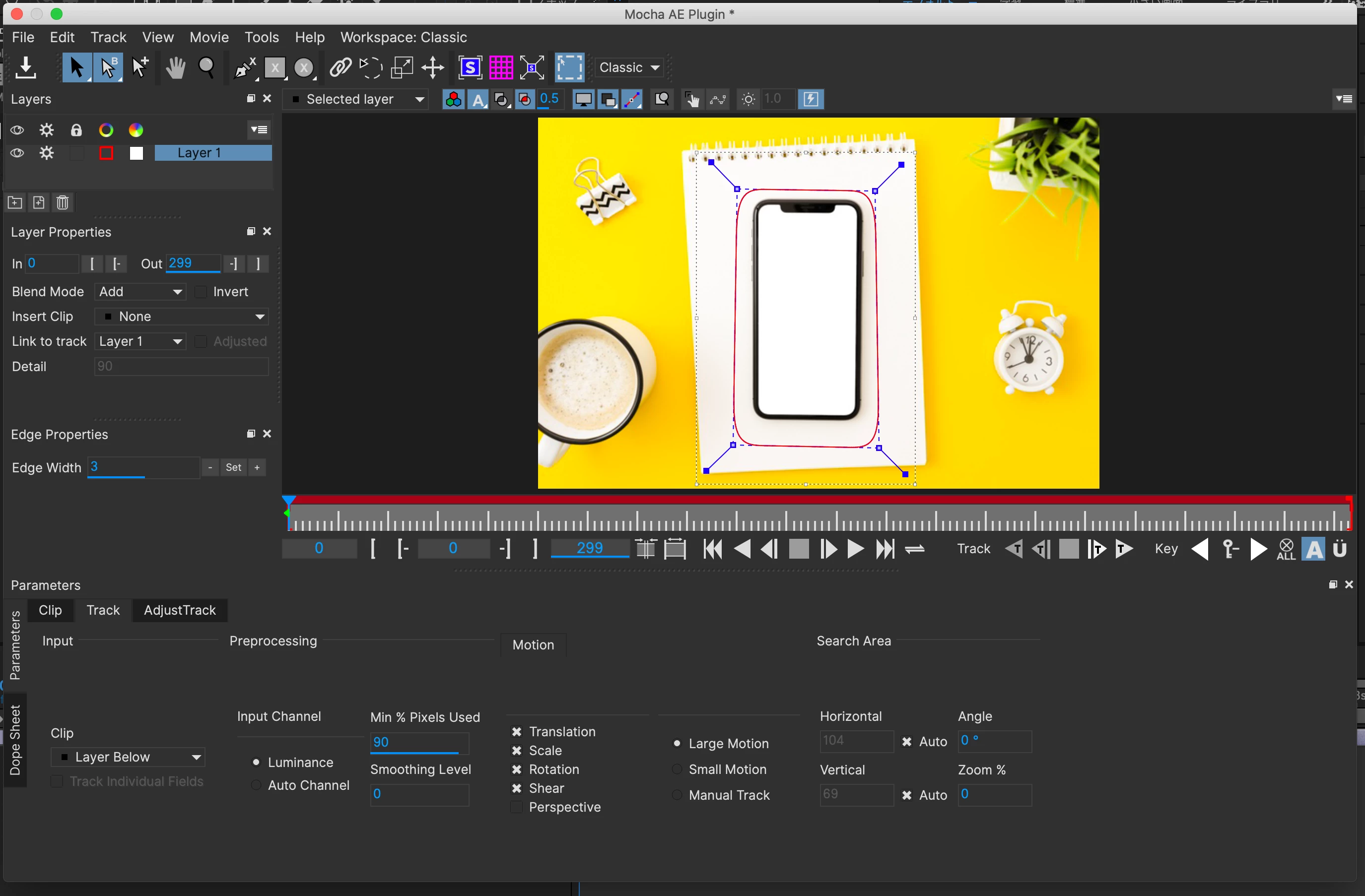Open the Layer Below clip dropdown

pos(129,757)
